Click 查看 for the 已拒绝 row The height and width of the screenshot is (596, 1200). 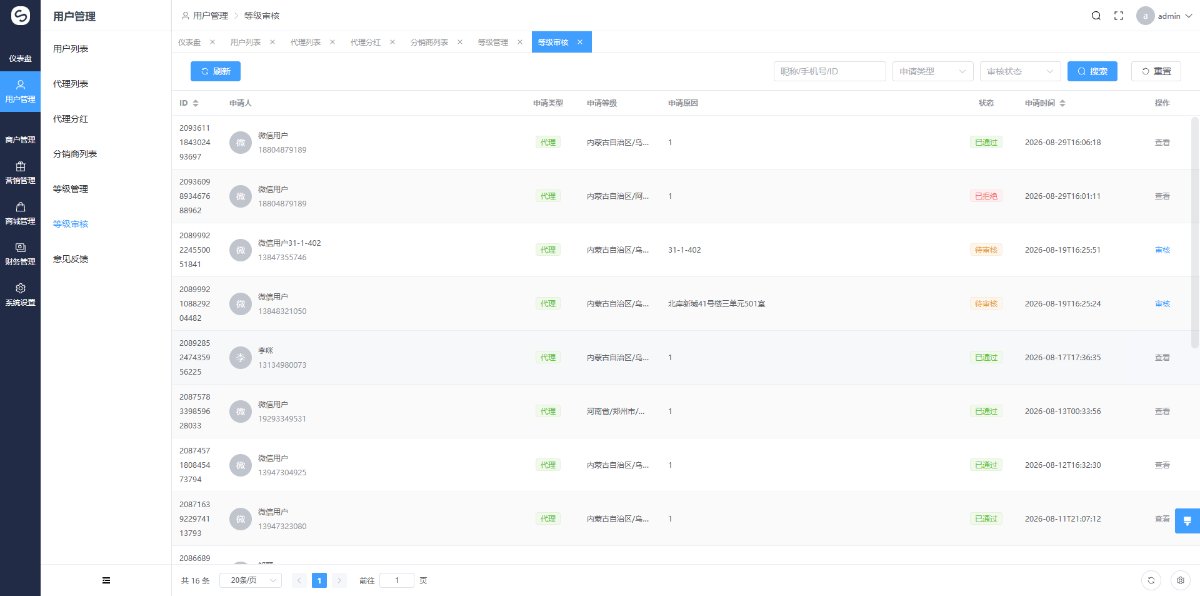[x=1162, y=196]
